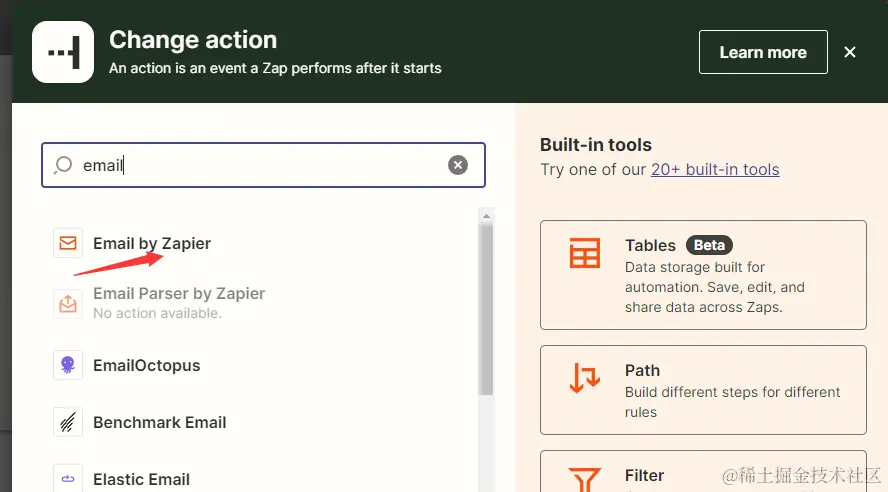Click the Email by Zapier envelope icon
This screenshot has width=888, height=492.
coord(68,243)
